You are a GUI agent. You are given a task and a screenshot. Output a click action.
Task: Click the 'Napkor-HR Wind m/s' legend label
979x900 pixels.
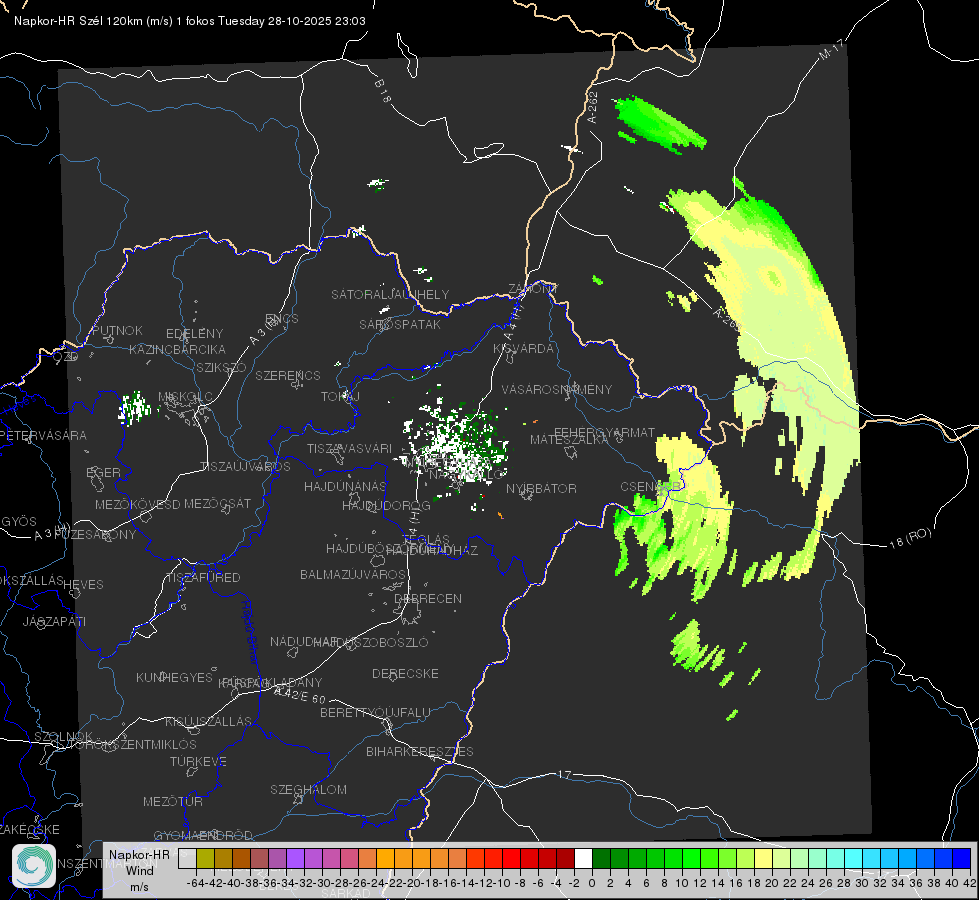click(x=139, y=870)
